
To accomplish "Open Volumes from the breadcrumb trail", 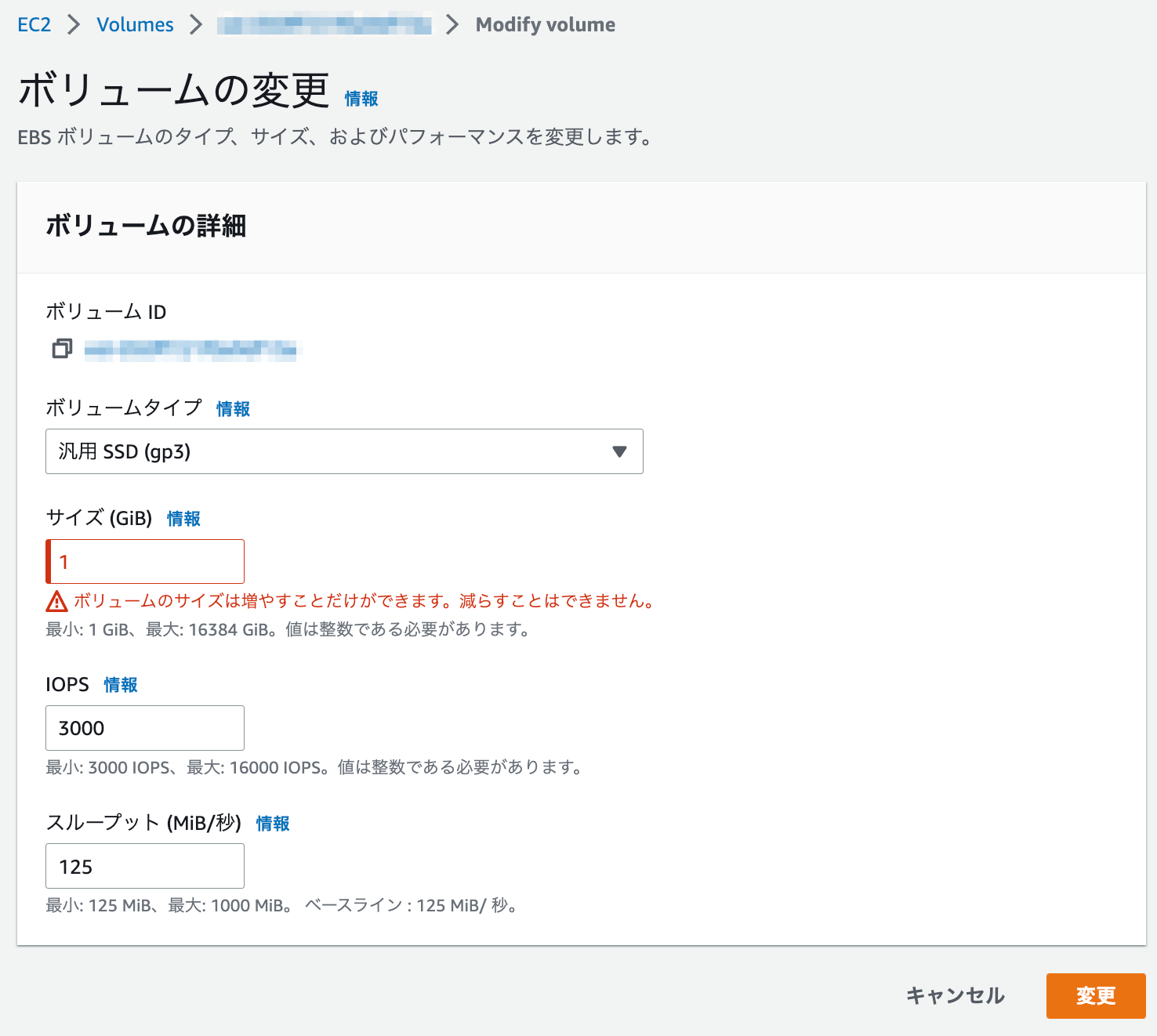I will 135,24.
